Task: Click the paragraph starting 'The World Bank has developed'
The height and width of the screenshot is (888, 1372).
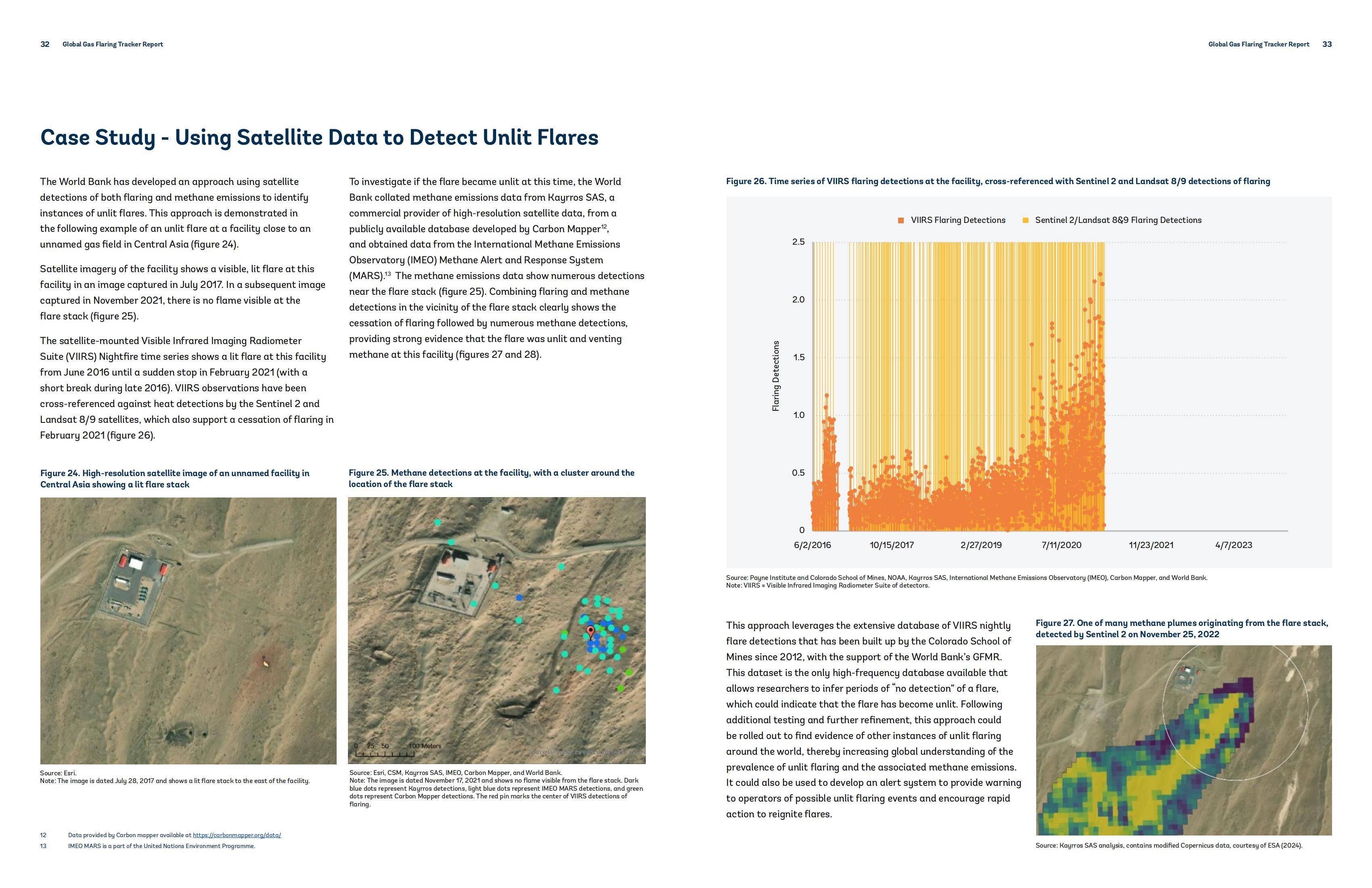Action: [x=176, y=213]
